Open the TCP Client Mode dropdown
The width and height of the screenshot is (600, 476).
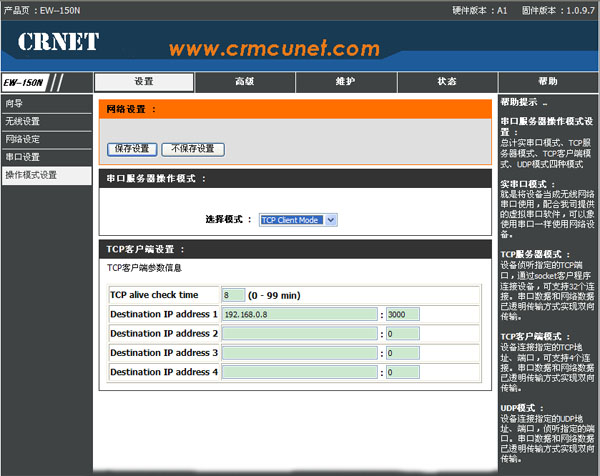point(298,220)
